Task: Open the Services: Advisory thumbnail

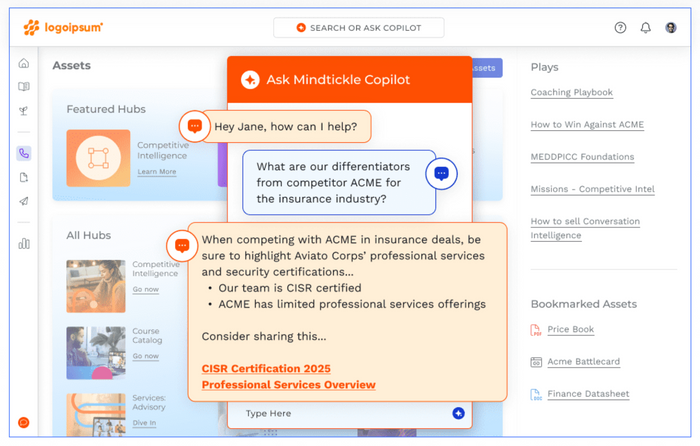Action: [x=96, y=414]
